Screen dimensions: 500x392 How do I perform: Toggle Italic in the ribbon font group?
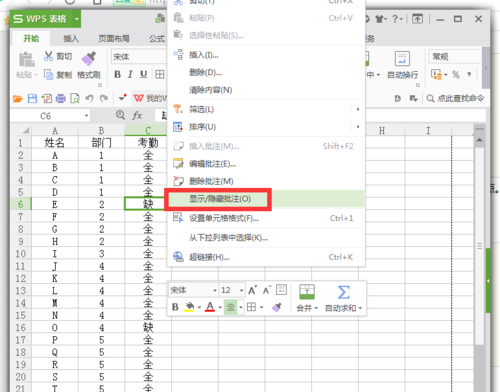(130, 74)
